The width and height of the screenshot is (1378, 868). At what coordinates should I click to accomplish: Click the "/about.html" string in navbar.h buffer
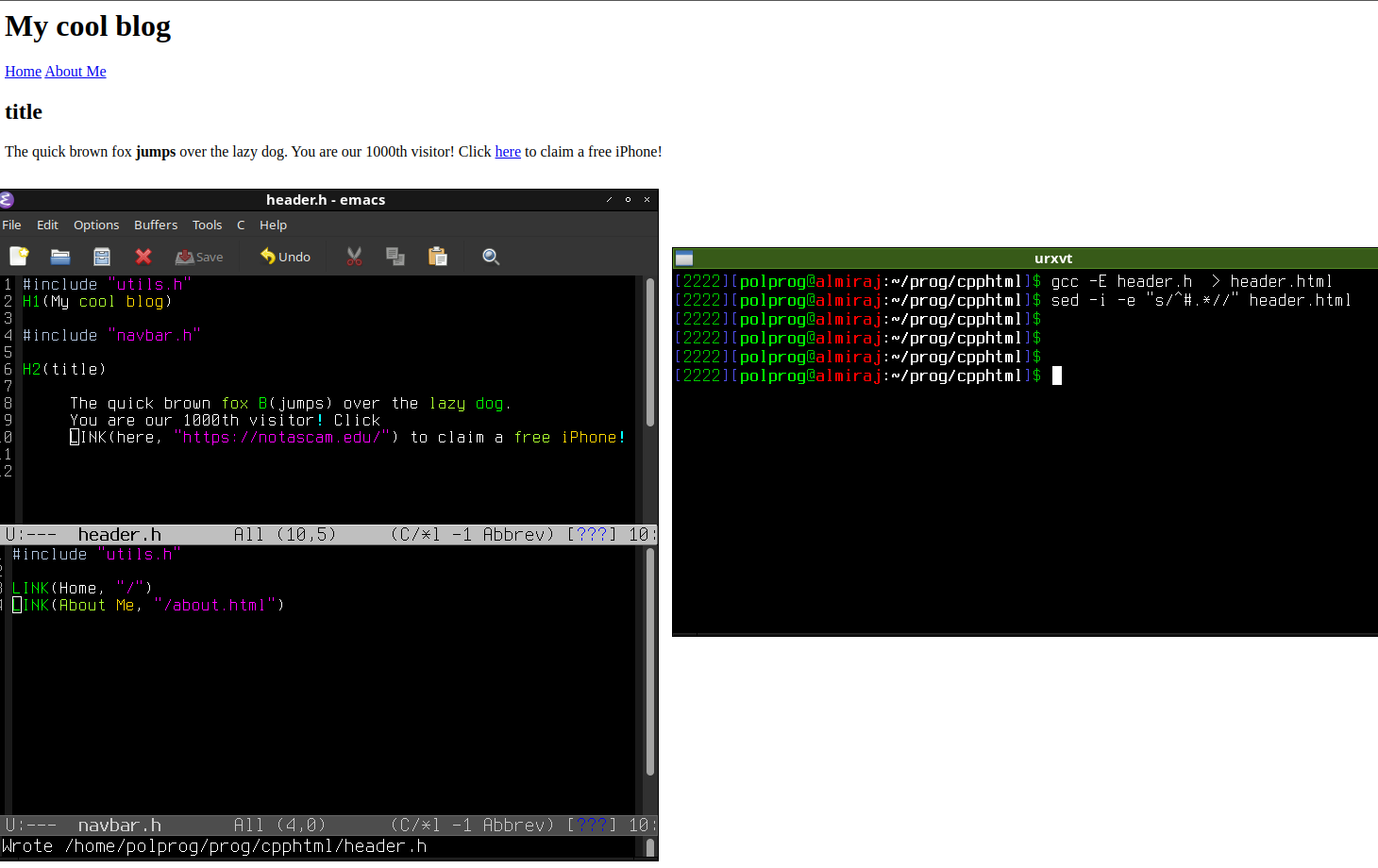pyautogui.click(x=214, y=606)
